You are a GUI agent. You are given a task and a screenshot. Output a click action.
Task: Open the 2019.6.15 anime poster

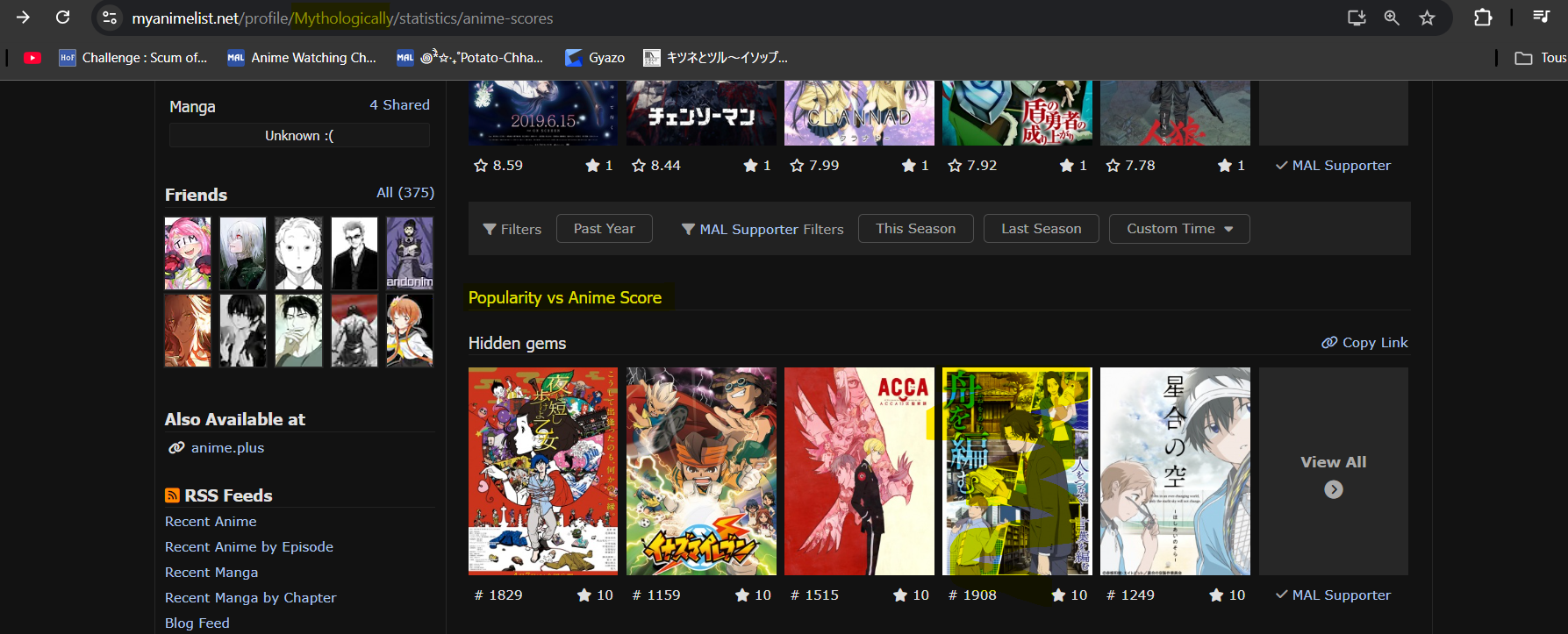pyautogui.click(x=543, y=113)
